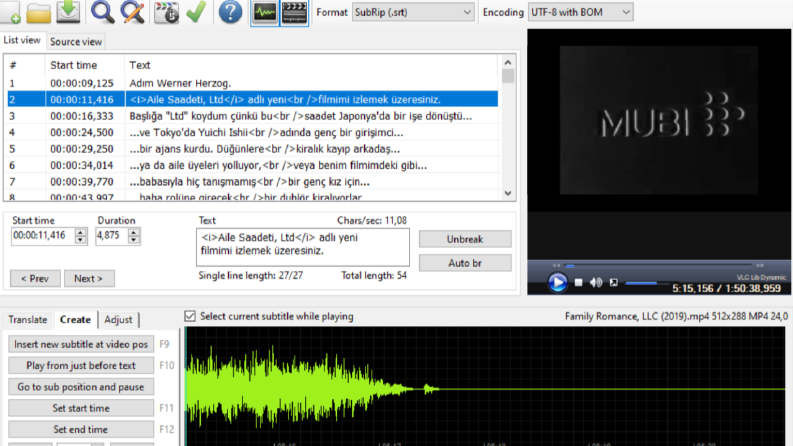Click the Set start time button
This screenshot has height=446, width=793.
coord(81,408)
